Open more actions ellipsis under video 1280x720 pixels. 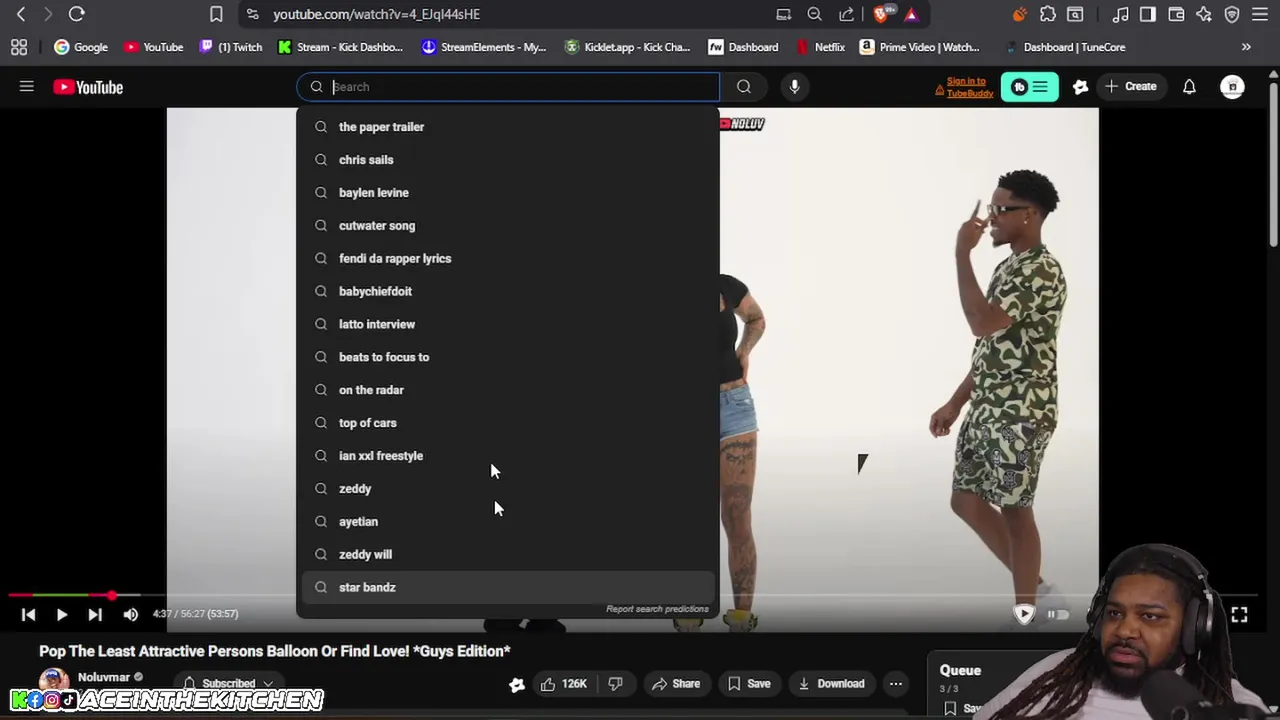896,684
